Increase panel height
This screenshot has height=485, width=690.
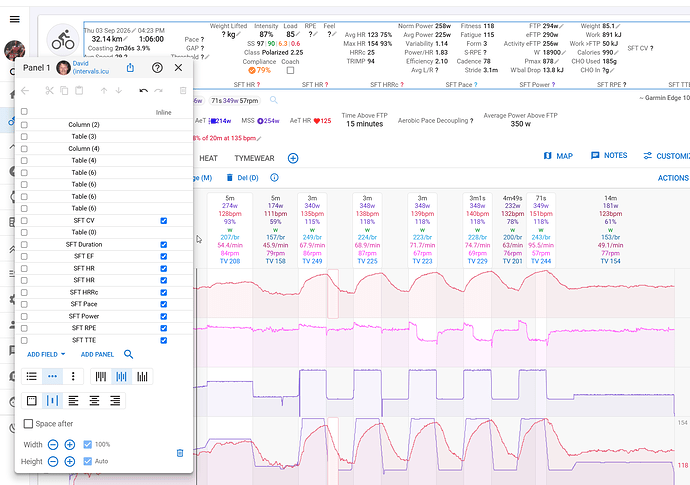(x=70, y=461)
